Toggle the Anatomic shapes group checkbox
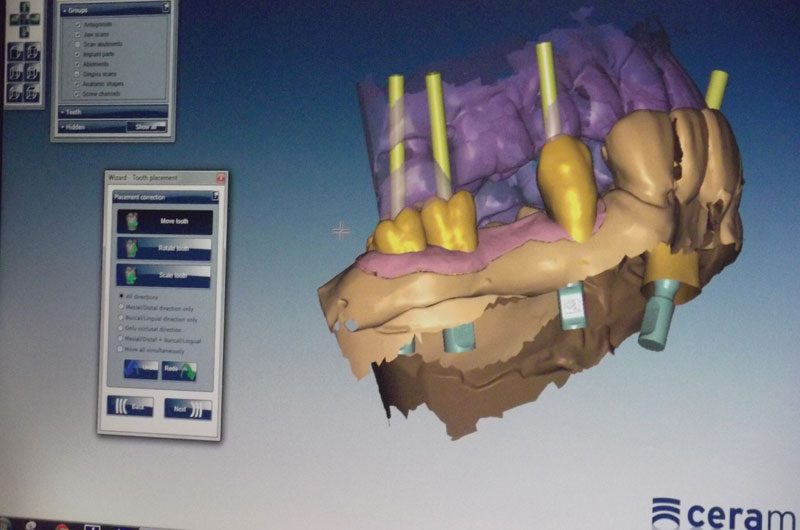 click(78, 84)
